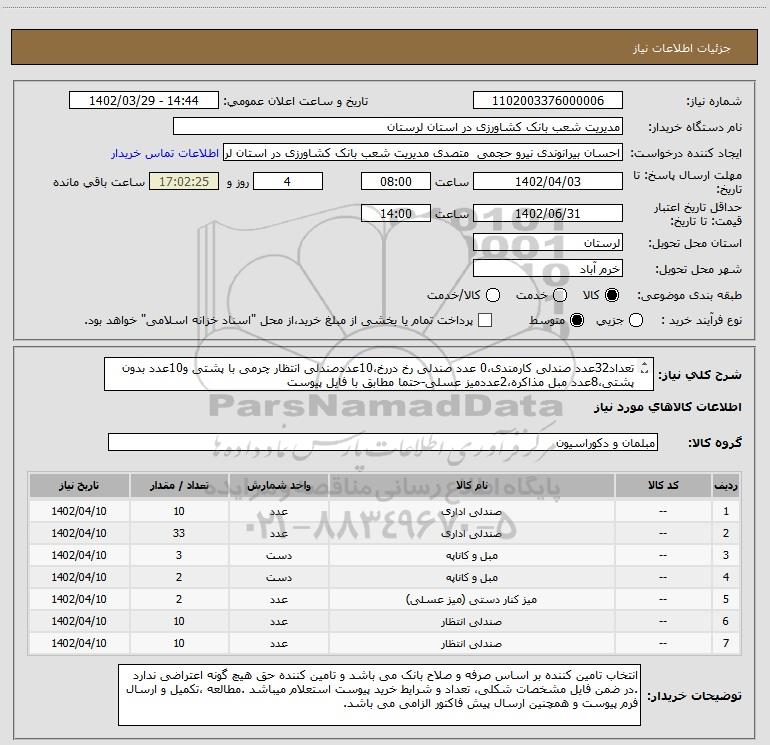The height and width of the screenshot is (745, 770).
Task: Click the general need description text box
Action: 379,374
